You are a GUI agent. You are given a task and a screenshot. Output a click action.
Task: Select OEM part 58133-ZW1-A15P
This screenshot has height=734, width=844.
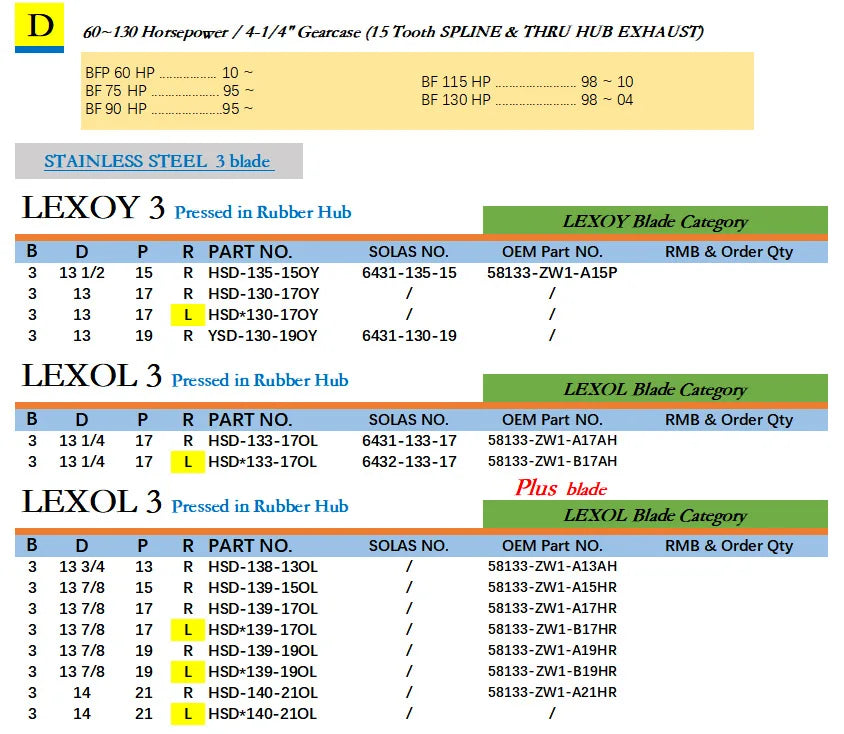coord(552,273)
